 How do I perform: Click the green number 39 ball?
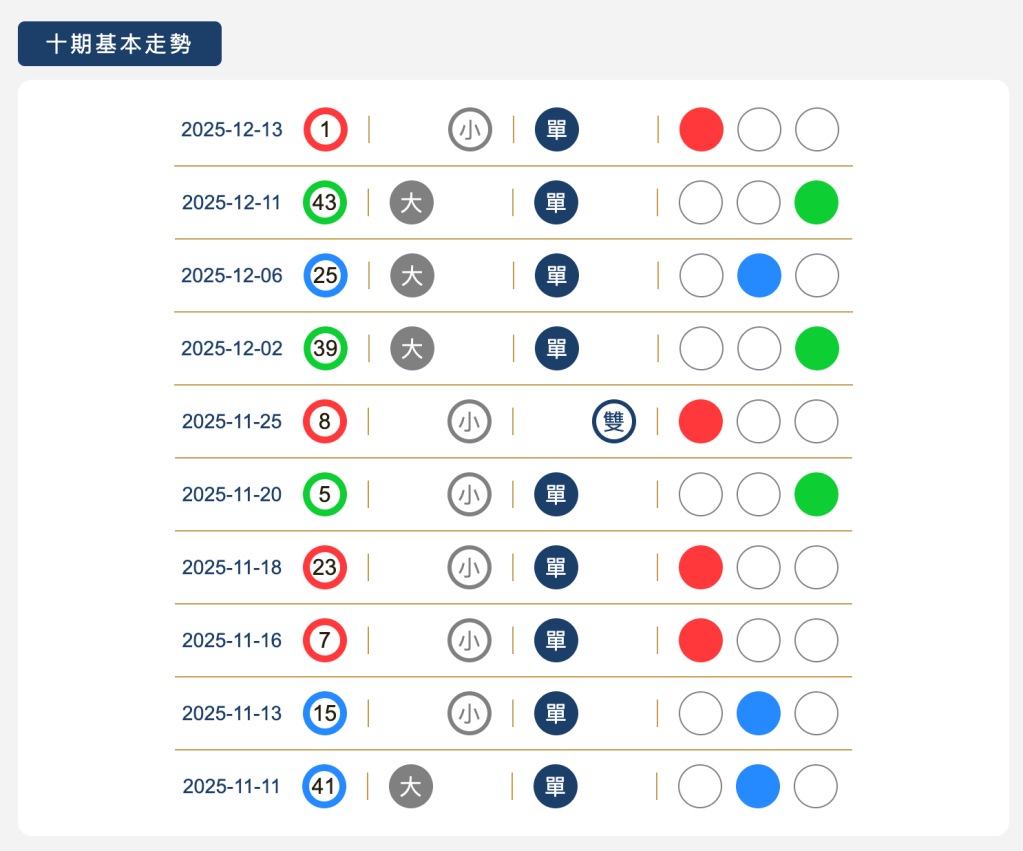(x=325, y=349)
